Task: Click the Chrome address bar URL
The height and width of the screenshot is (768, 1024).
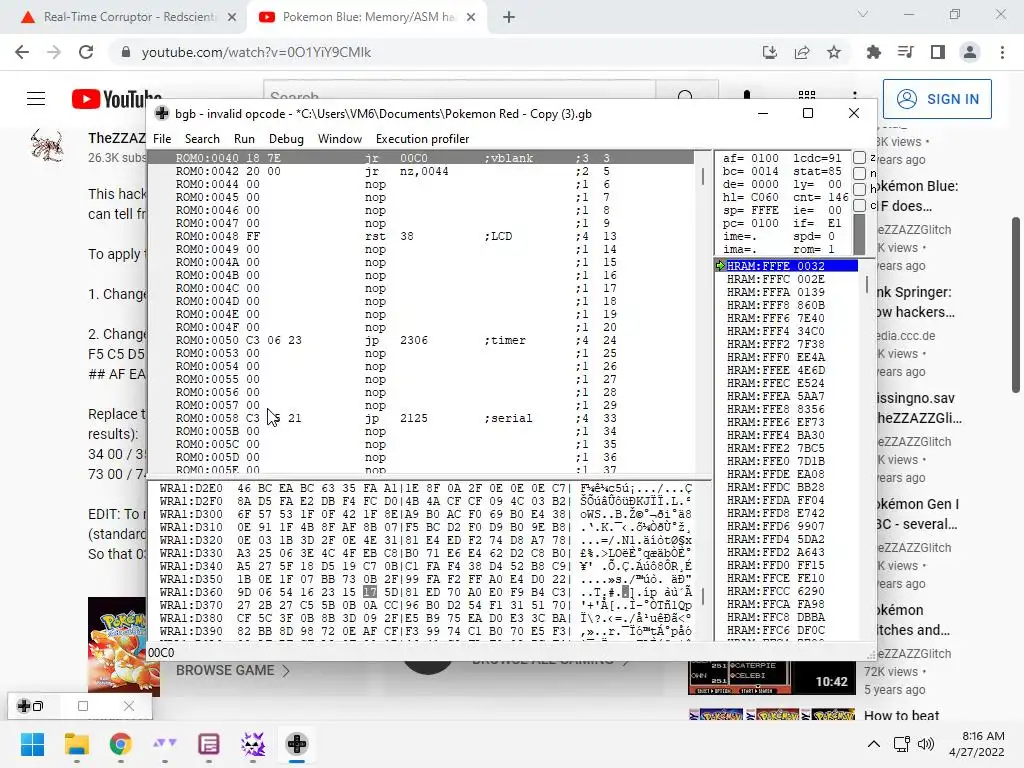Action: tap(256, 52)
